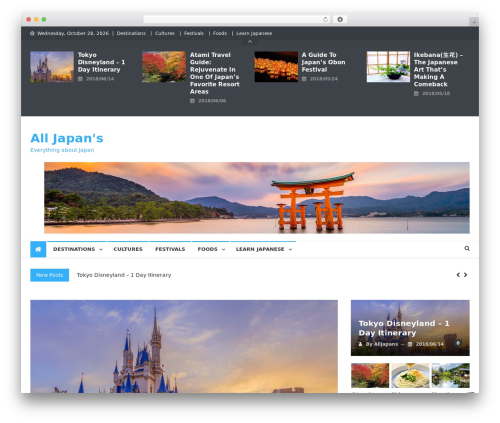
Task: Click Festivals in the top bar
Action: click(x=194, y=33)
